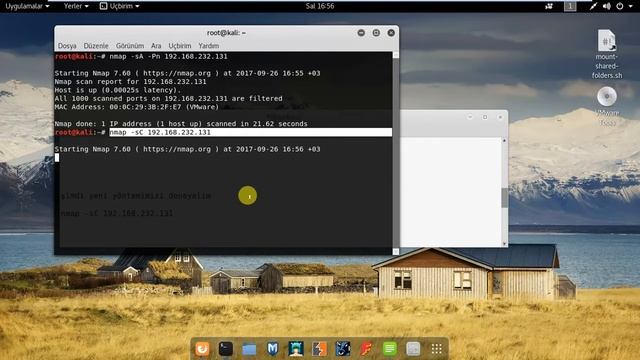640x360 pixels.
Task: Click 'Nmap done: 1 IP address' line
Action: pos(181,124)
